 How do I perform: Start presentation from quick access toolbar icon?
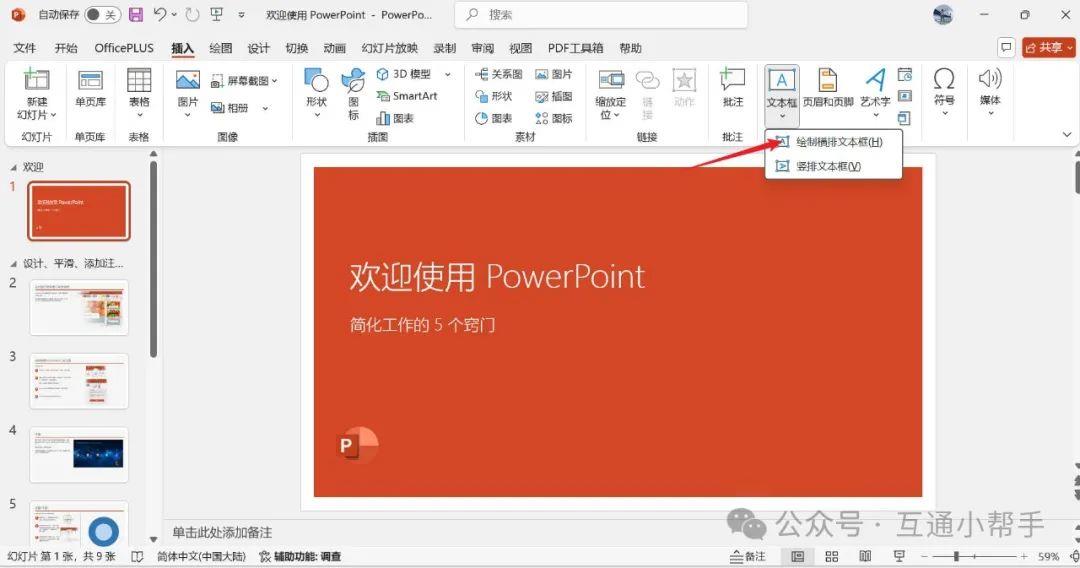216,14
